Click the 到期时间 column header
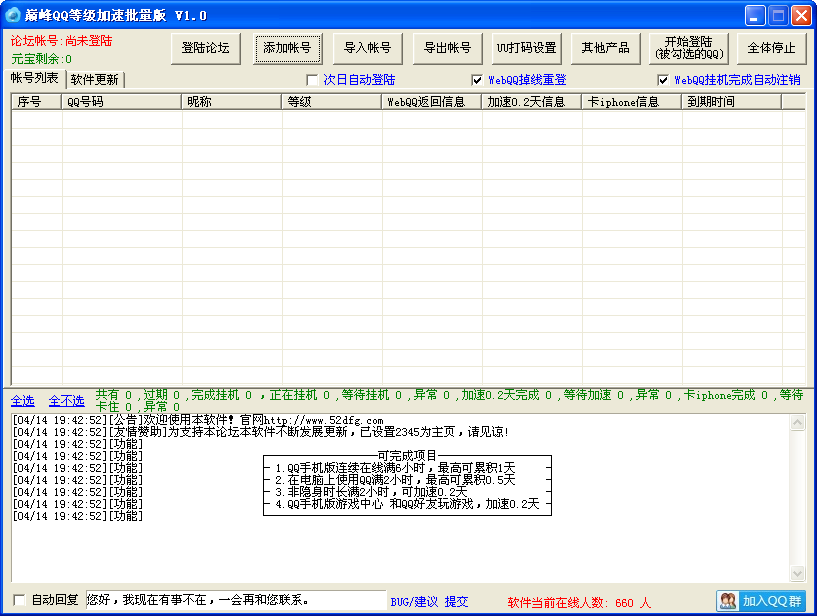 [x=732, y=102]
